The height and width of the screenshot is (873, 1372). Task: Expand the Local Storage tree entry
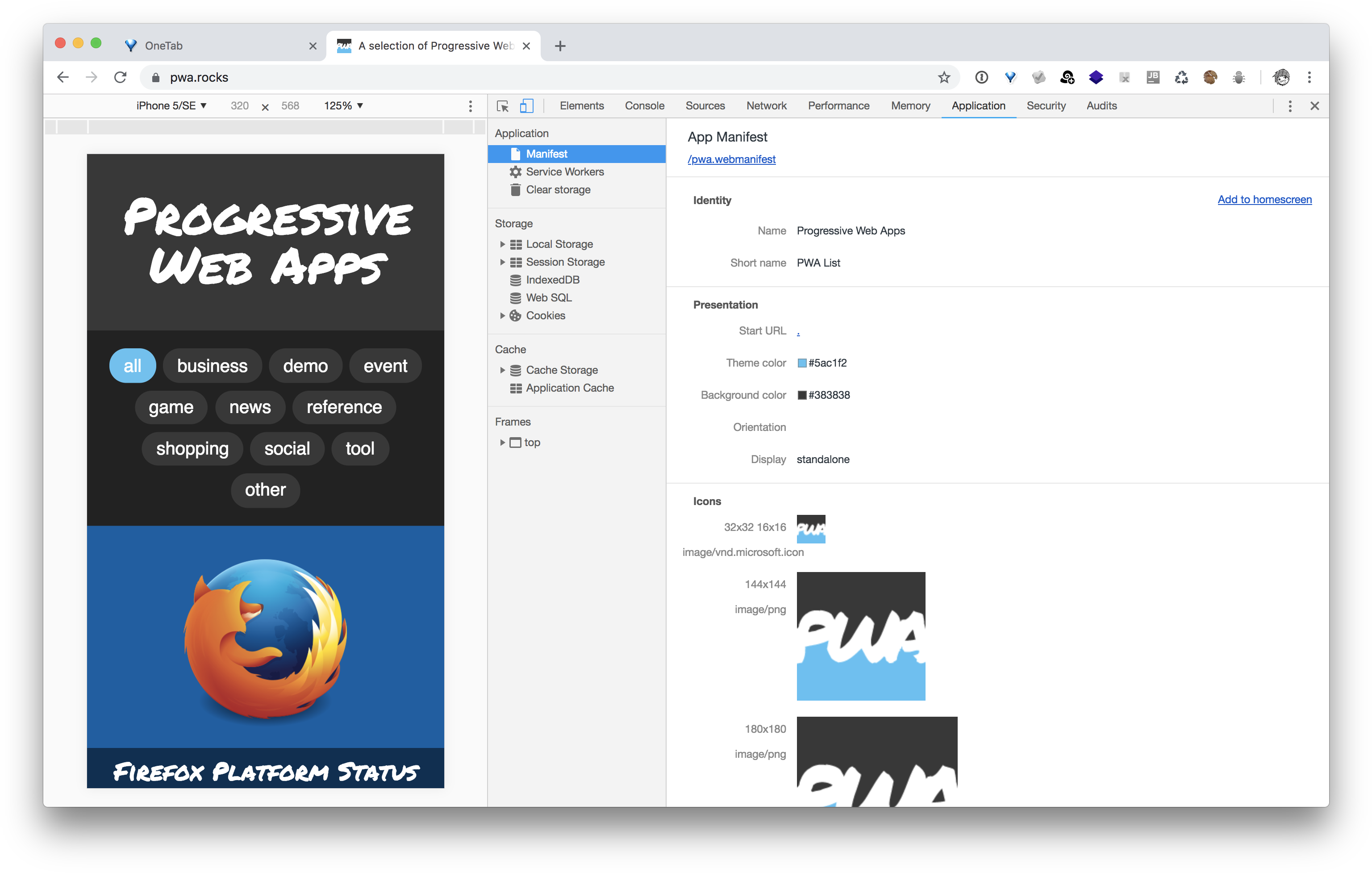click(x=503, y=244)
